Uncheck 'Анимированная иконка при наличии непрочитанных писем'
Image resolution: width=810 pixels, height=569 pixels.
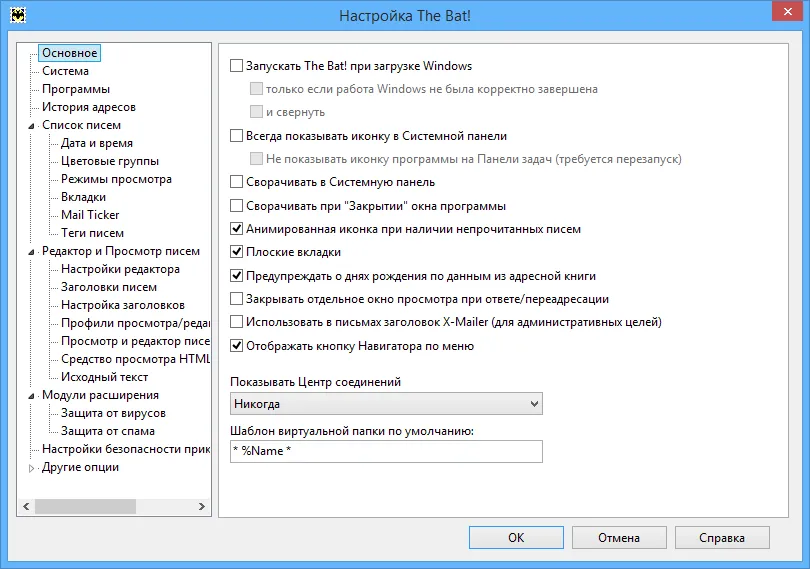(x=236, y=229)
